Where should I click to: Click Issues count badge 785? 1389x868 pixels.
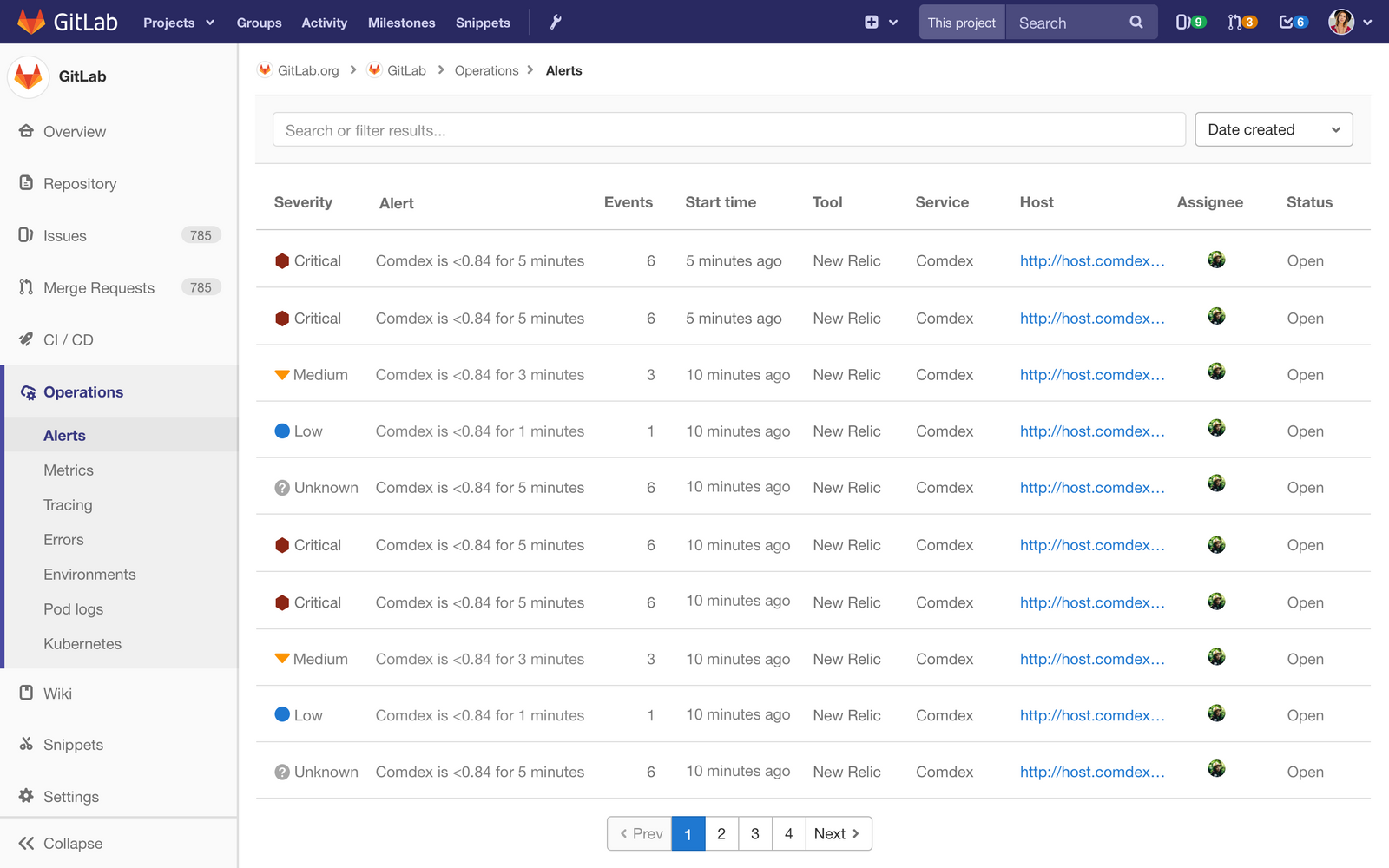coord(201,235)
